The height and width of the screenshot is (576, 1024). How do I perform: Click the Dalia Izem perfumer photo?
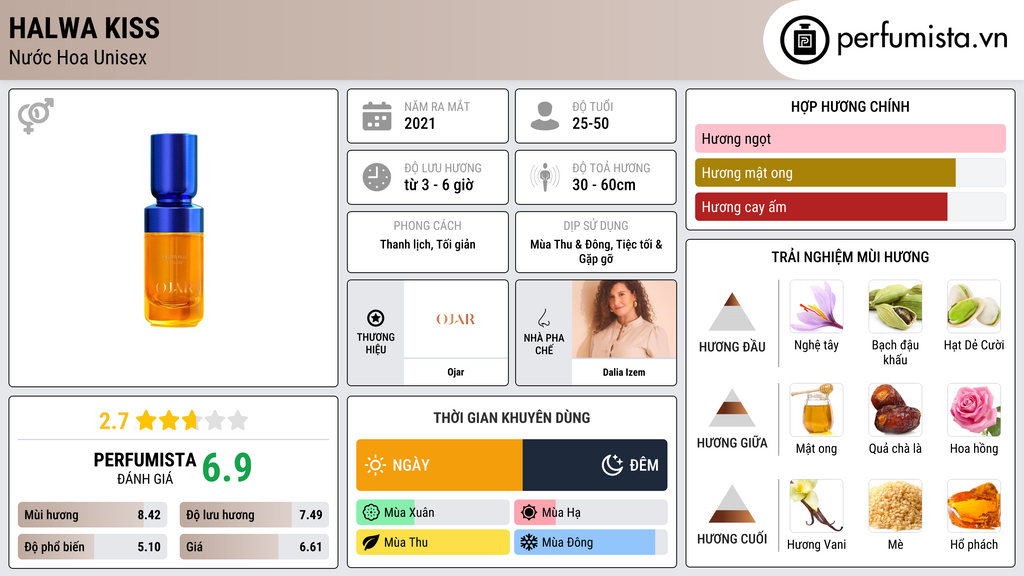(x=624, y=319)
